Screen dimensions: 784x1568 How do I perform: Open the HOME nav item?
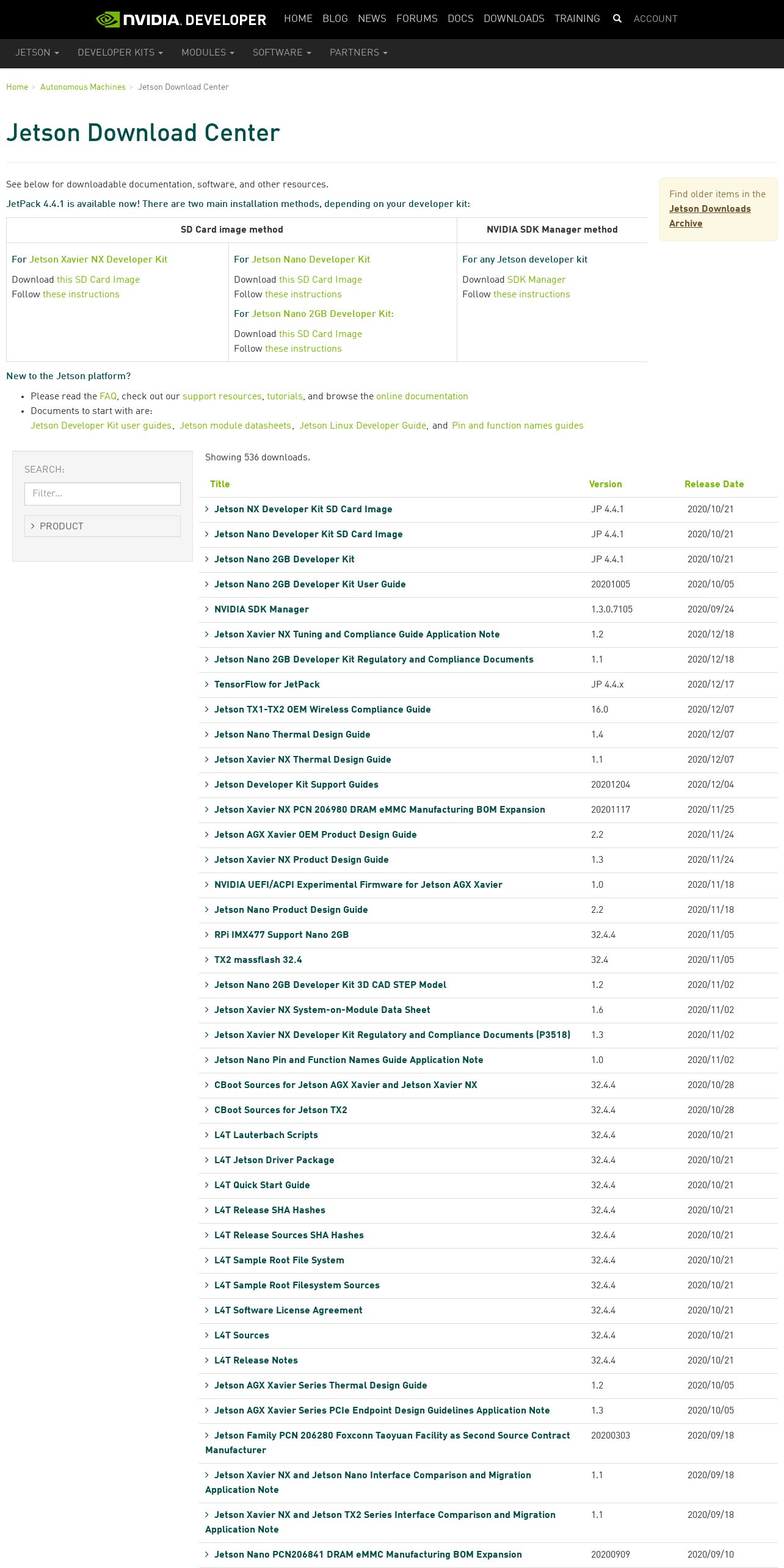(298, 19)
